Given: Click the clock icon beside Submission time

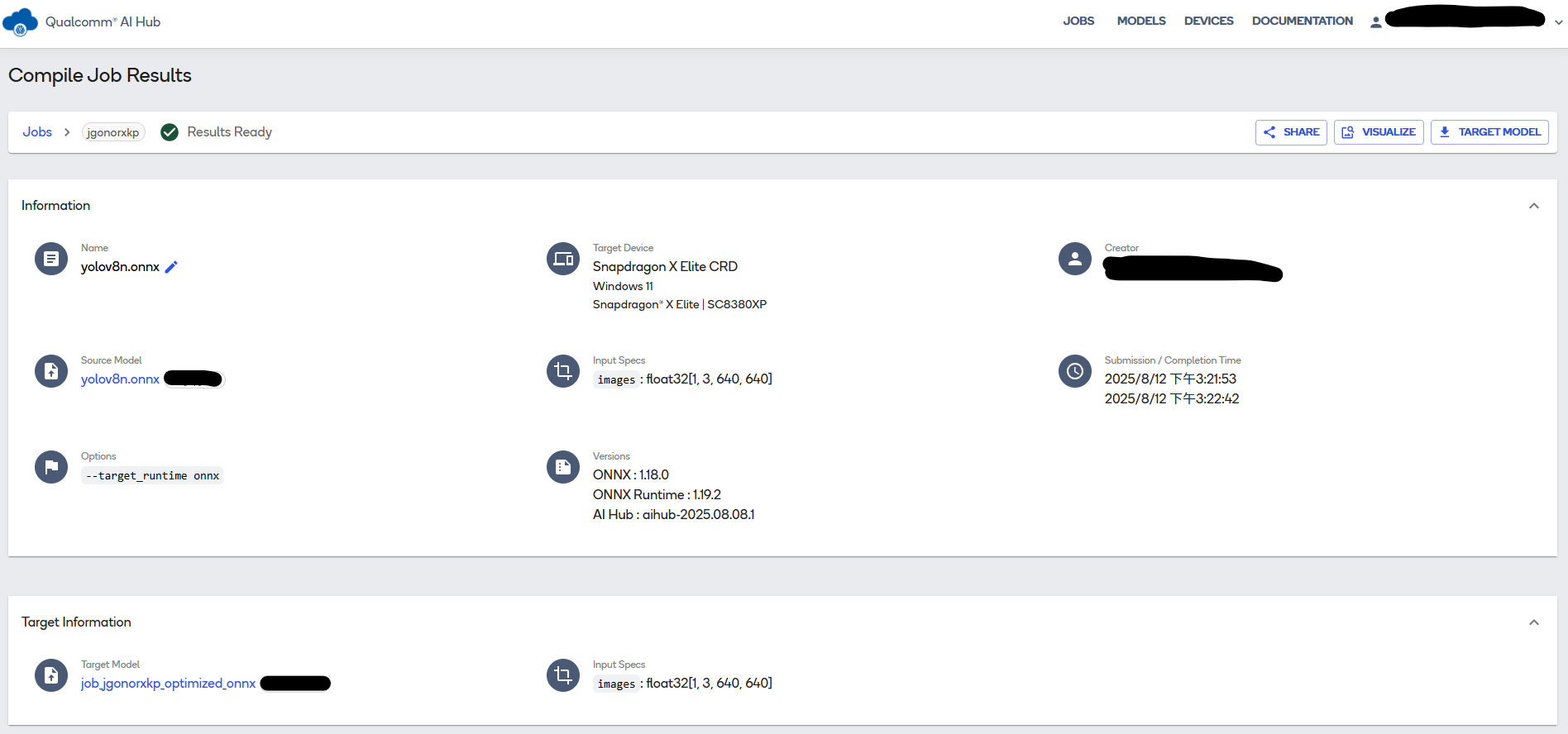Looking at the screenshot, I should pos(1074,371).
